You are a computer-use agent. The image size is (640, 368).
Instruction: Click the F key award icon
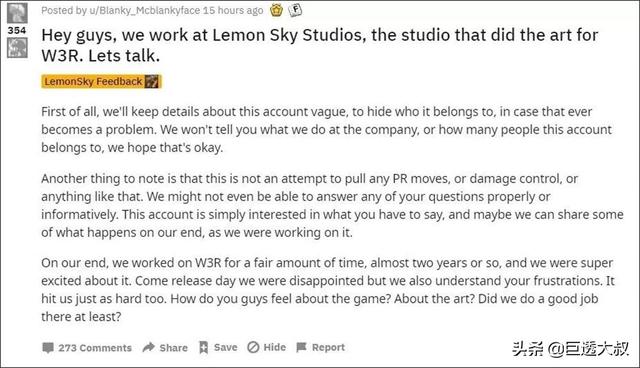295,10
